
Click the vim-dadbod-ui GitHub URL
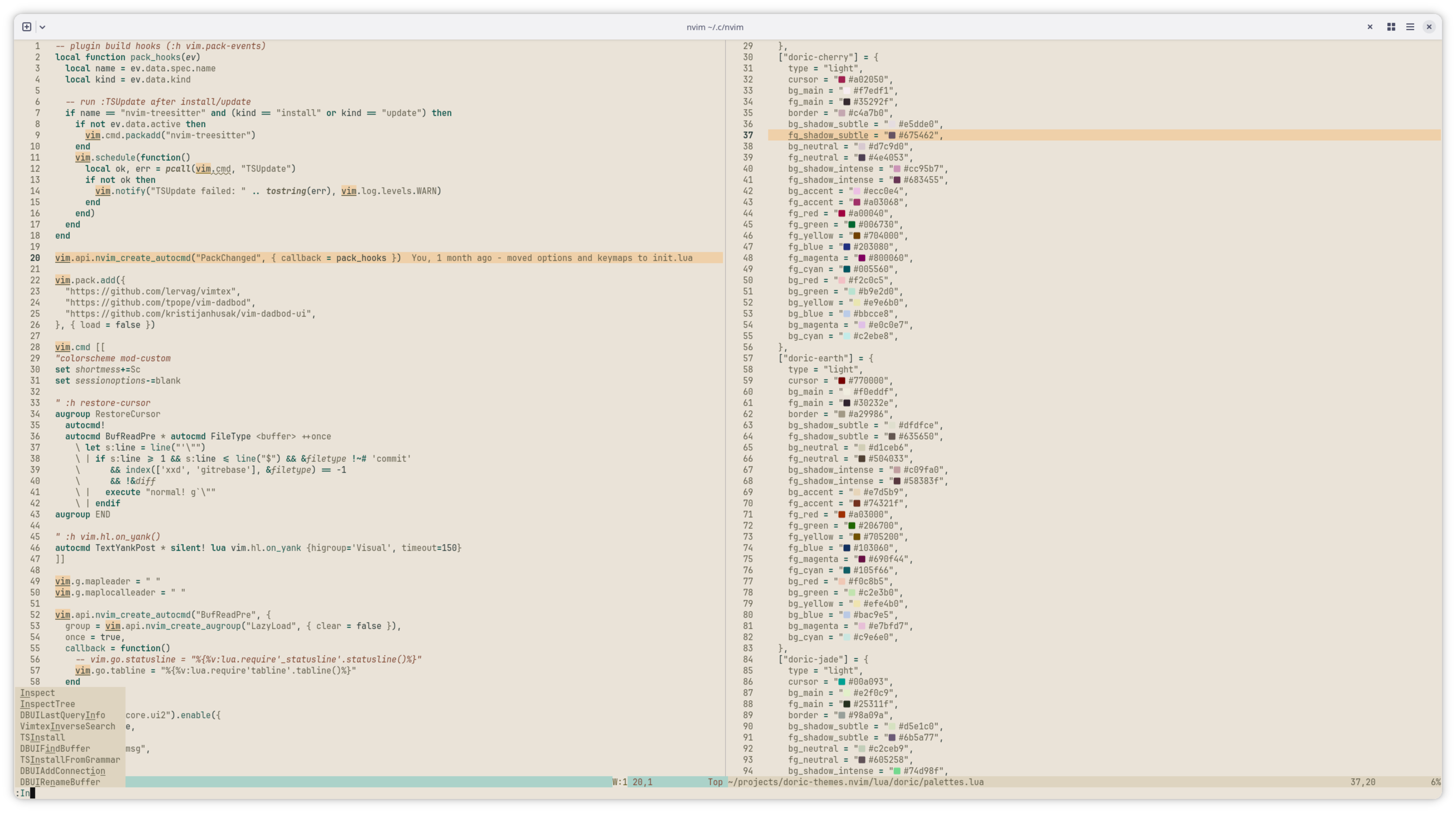click(190, 314)
